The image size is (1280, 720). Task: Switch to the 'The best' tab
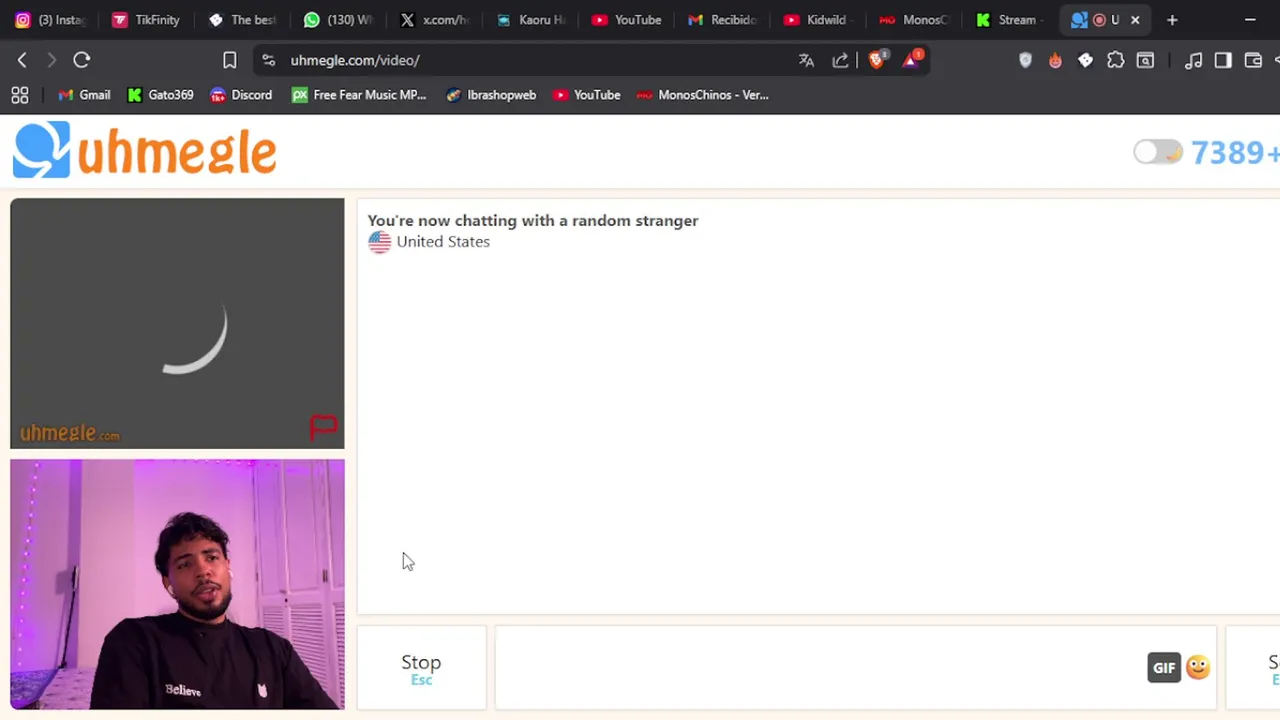click(x=243, y=20)
